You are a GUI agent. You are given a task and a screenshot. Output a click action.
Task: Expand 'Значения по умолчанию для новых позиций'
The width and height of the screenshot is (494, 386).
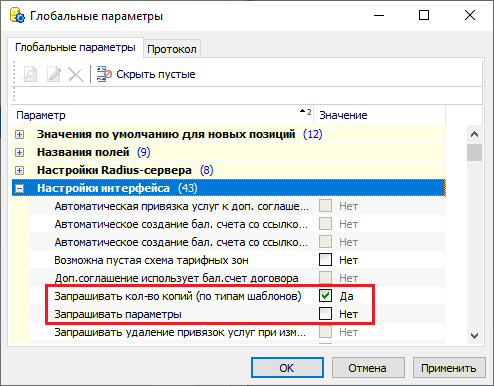[20, 134]
